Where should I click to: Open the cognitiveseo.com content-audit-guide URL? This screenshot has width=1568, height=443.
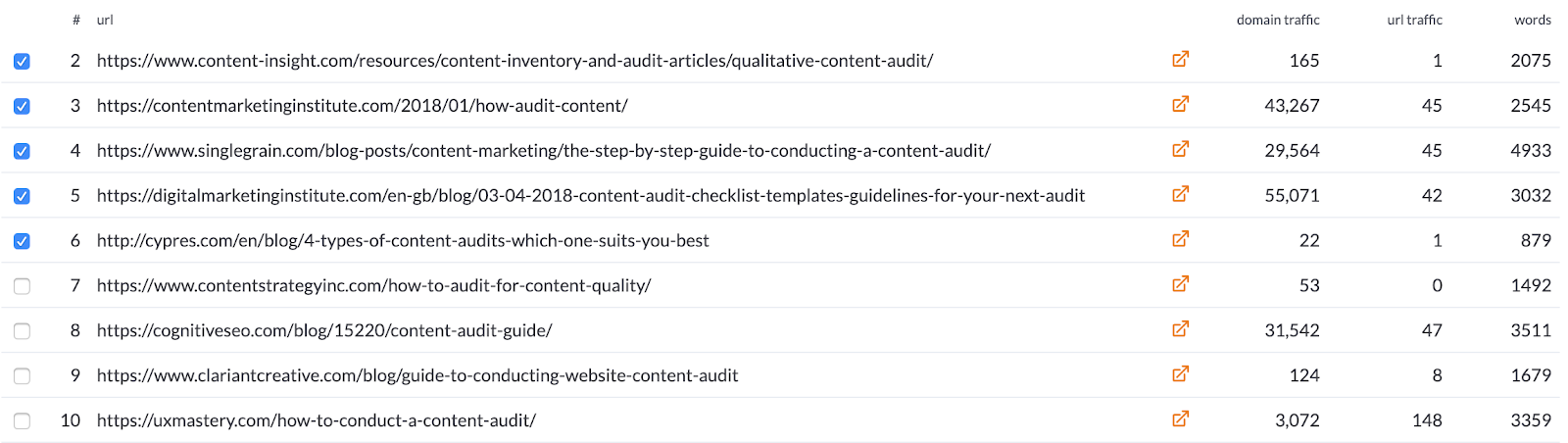[x=324, y=330]
